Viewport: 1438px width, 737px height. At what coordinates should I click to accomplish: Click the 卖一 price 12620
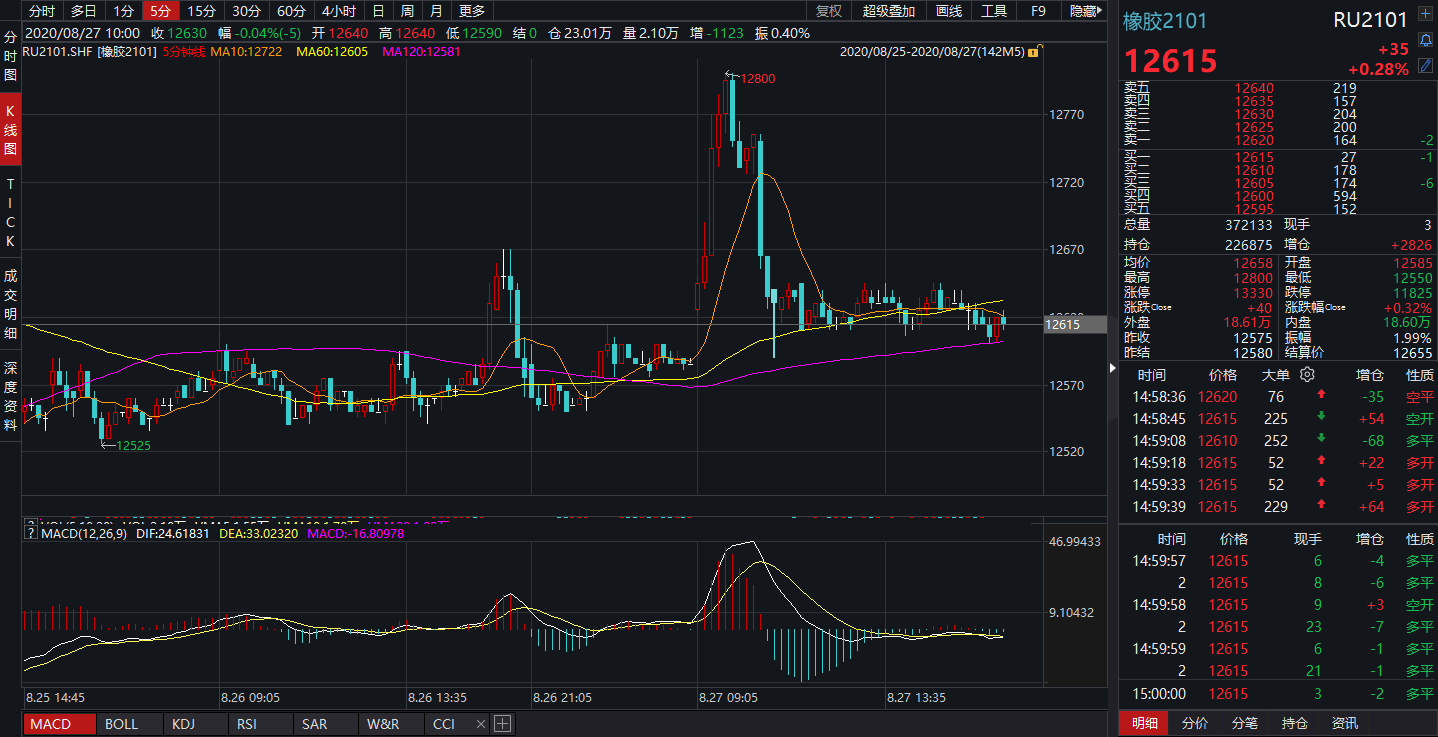pyautogui.click(x=1253, y=141)
